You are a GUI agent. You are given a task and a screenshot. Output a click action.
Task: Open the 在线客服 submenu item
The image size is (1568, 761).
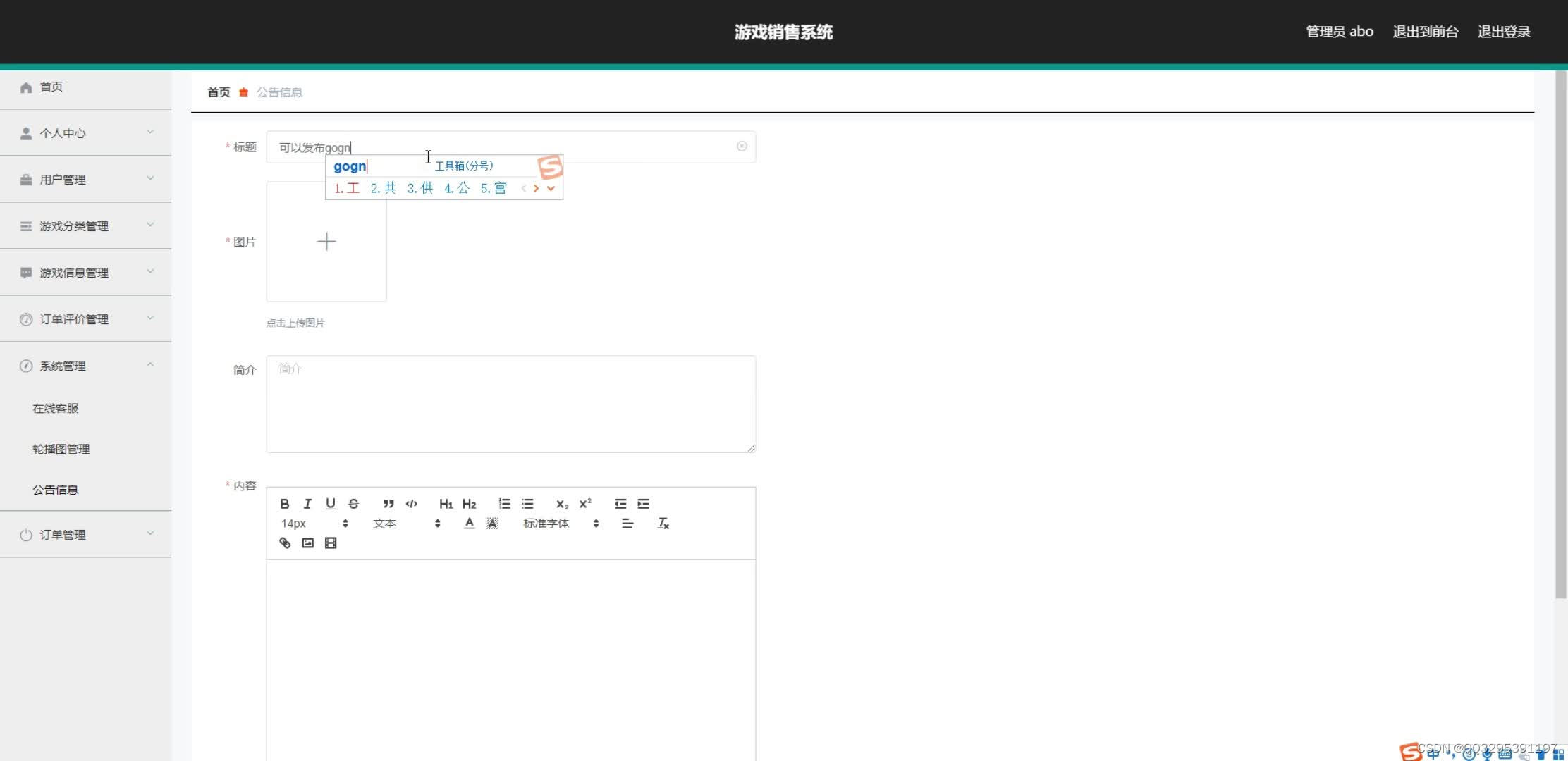(55, 409)
